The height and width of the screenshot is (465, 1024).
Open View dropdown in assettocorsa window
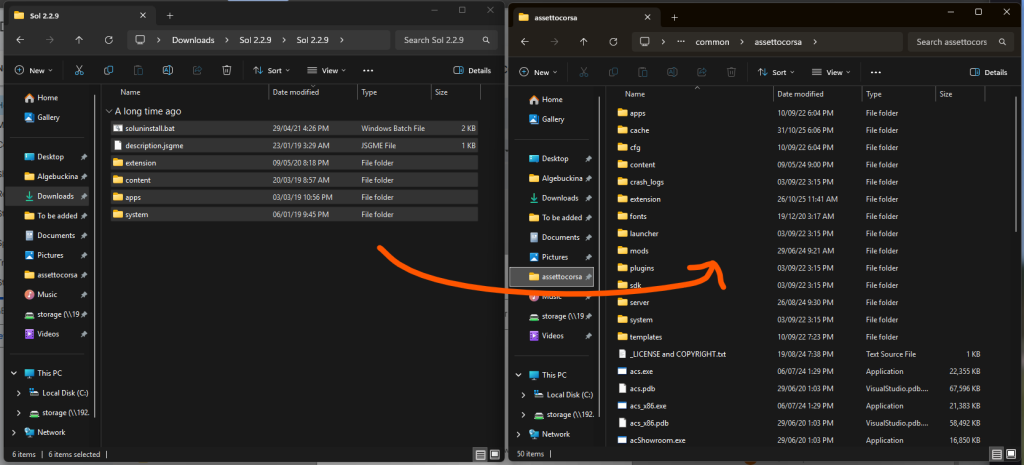(x=831, y=72)
